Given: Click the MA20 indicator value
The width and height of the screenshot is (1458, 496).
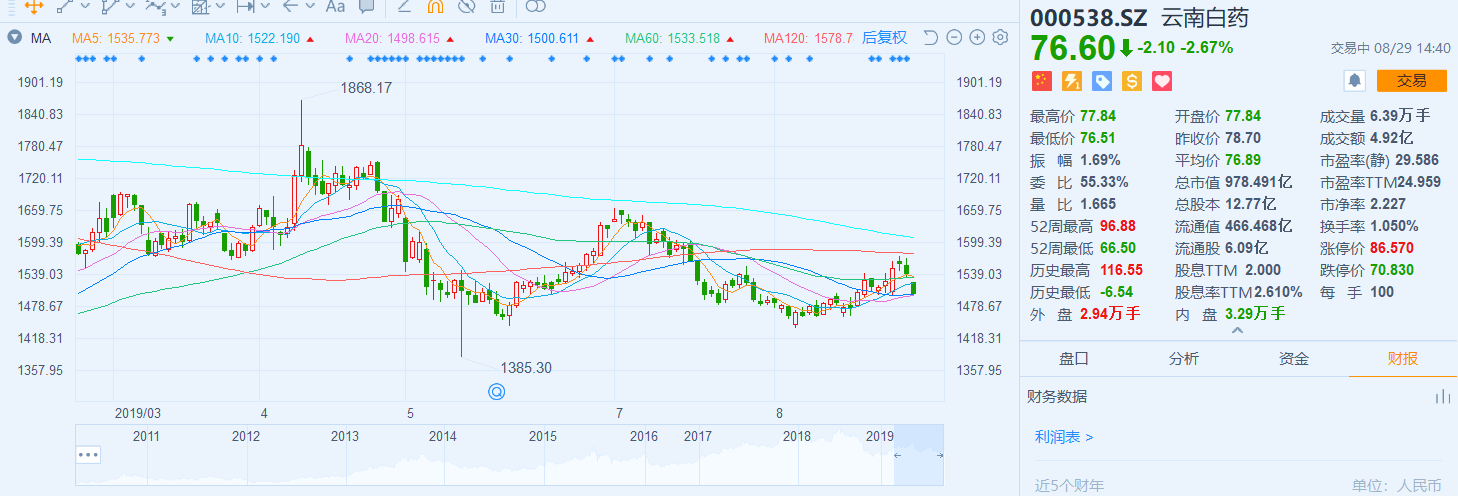Looking at the screenshot, I should (392, 38).
